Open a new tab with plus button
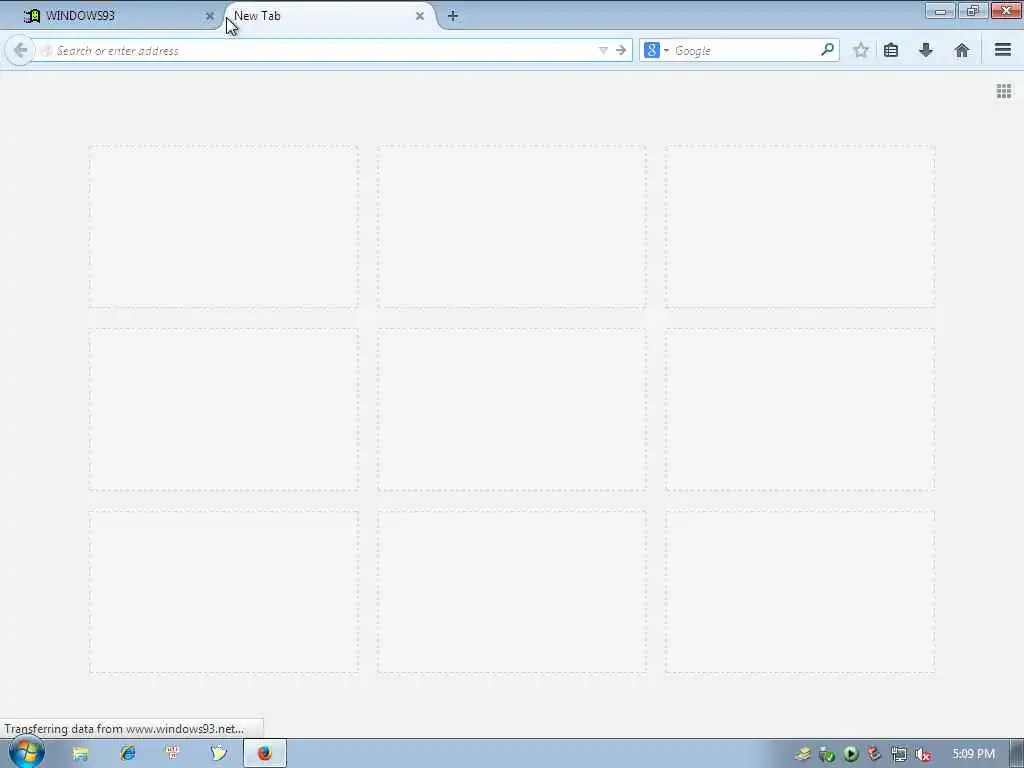The image size is (1024, 768). [x=453, y=16]
